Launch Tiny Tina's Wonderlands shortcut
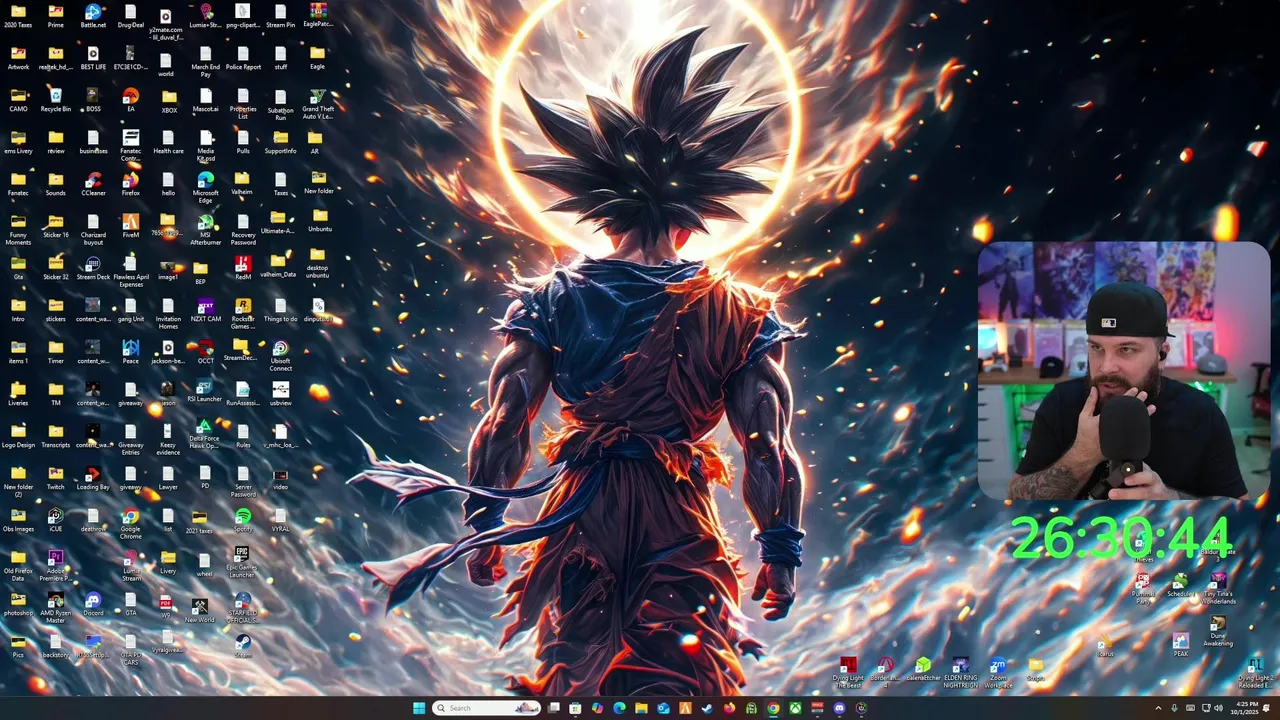This screenshot has height=720, width=1280. click(1218, 587)
